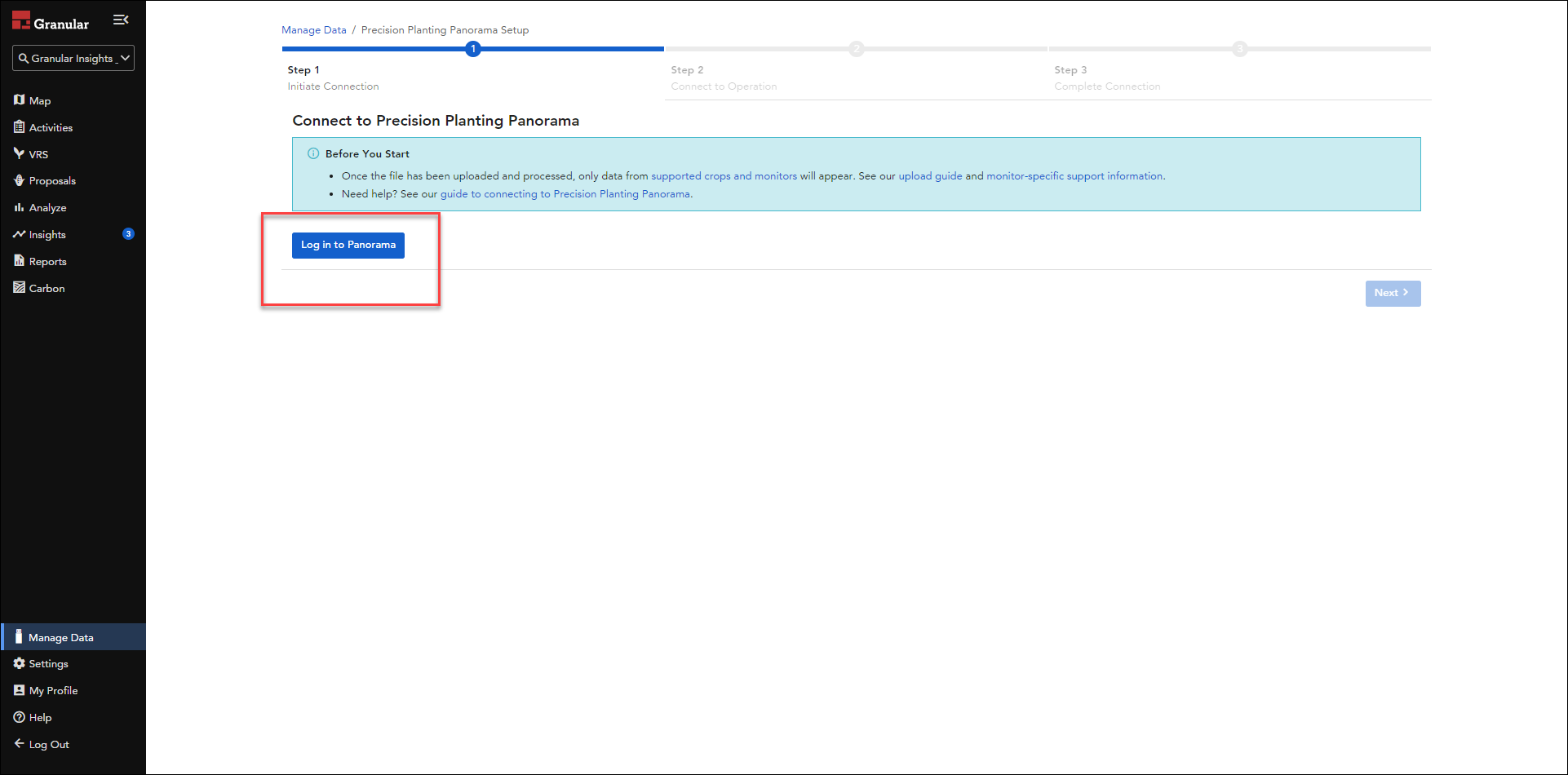This screenshot has width=1568, height=775.
Task: Select the Carbon menu item
Action: [73, 289]
